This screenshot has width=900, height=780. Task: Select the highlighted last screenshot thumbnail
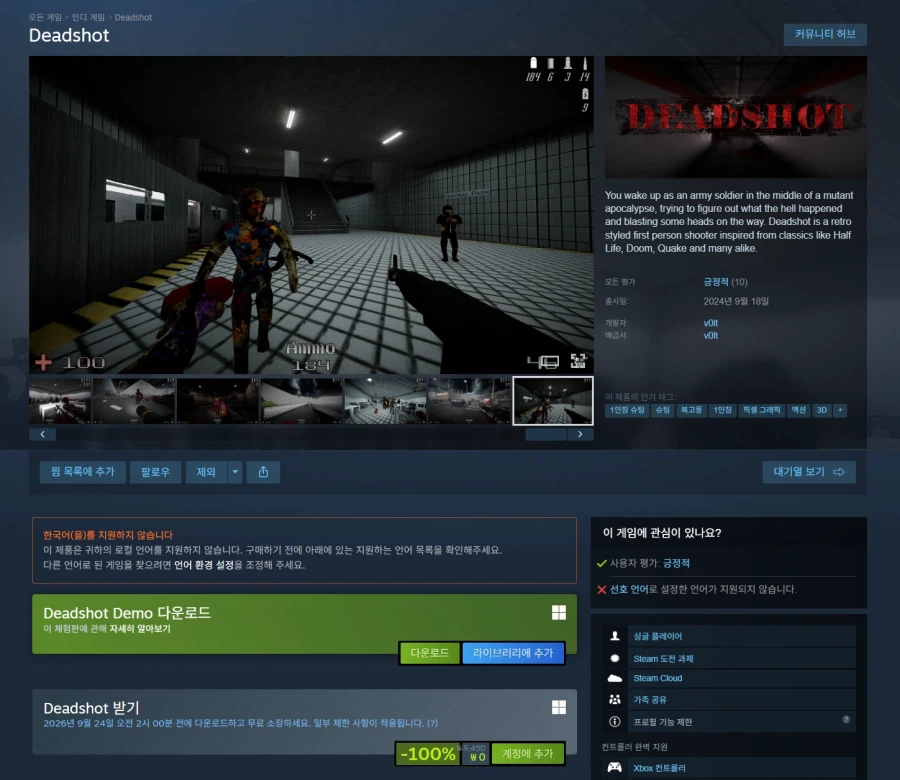553,401
